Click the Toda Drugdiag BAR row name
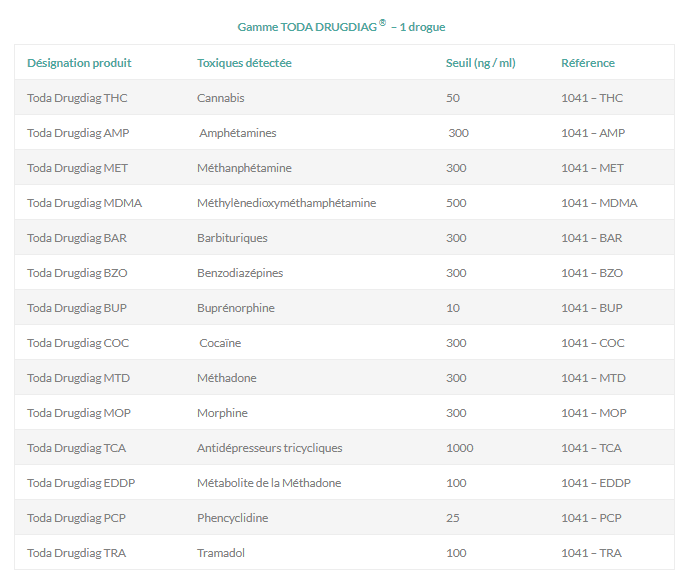 click(x=76, y=238)
